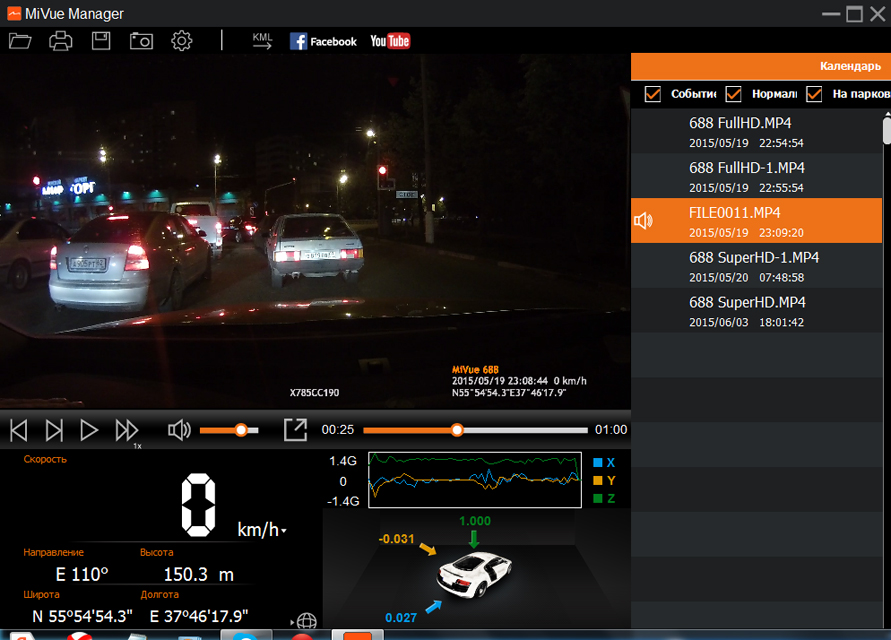The height and width of the screenshot is (640, 891).
Task: Mute audio with the speaker icon
Action: click(179, 430)
